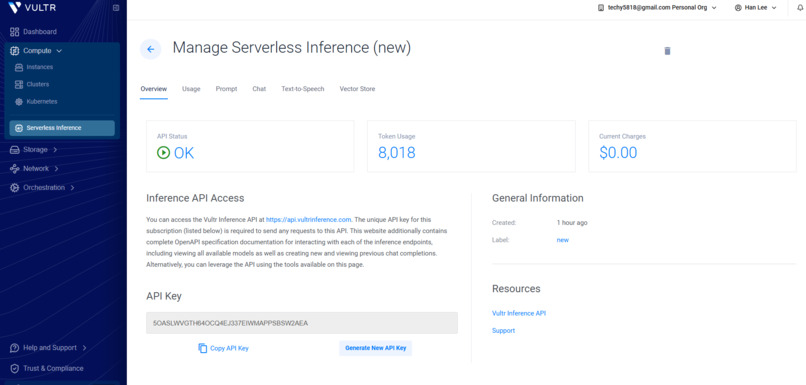Image resolution: width=806 pixels, height=385 pixels.
Task: Click the '1 hour ago' created value
Action: coord(572,223)
